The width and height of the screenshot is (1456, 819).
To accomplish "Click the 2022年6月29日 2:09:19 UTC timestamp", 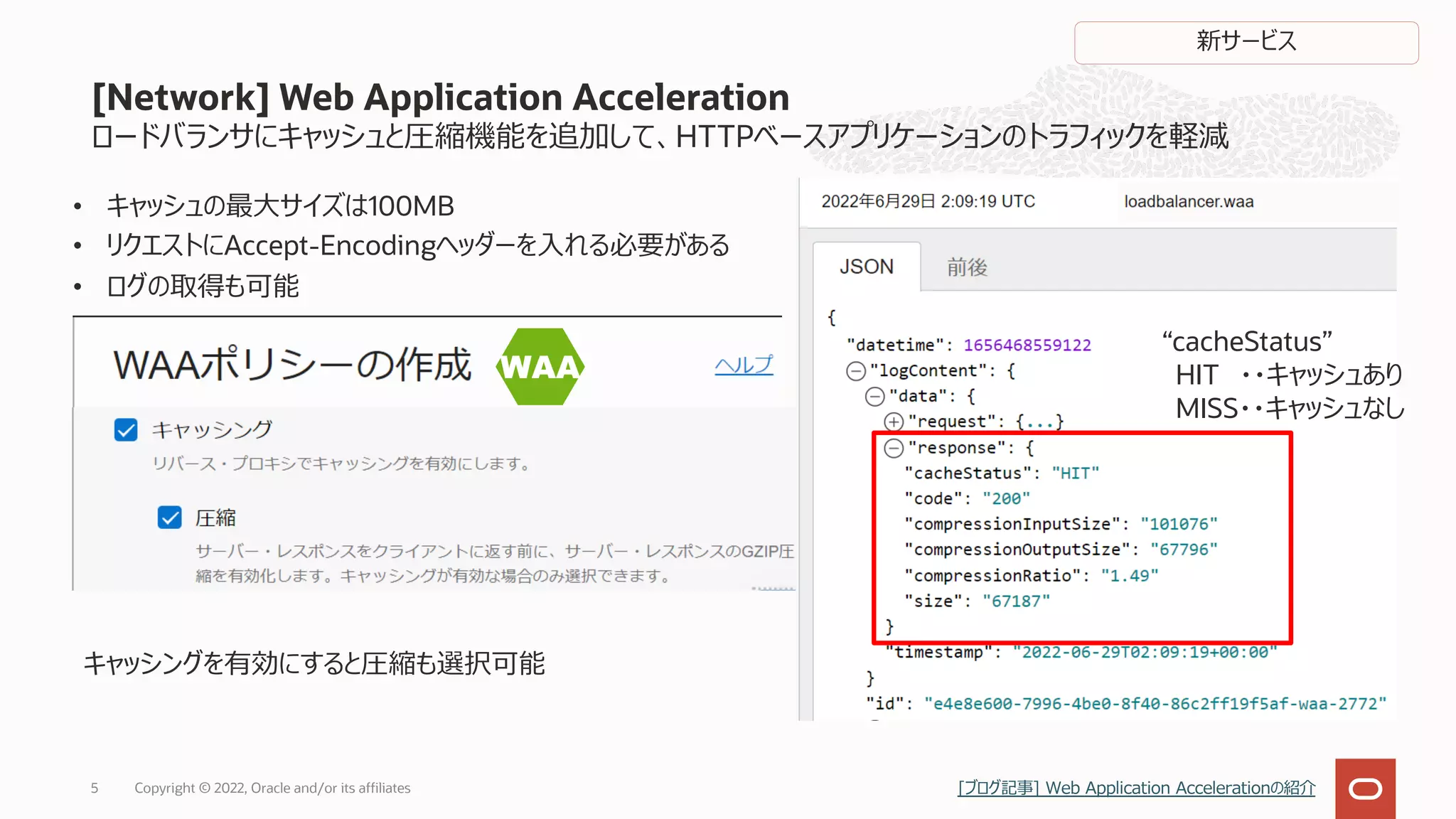I will click(928, 202).
